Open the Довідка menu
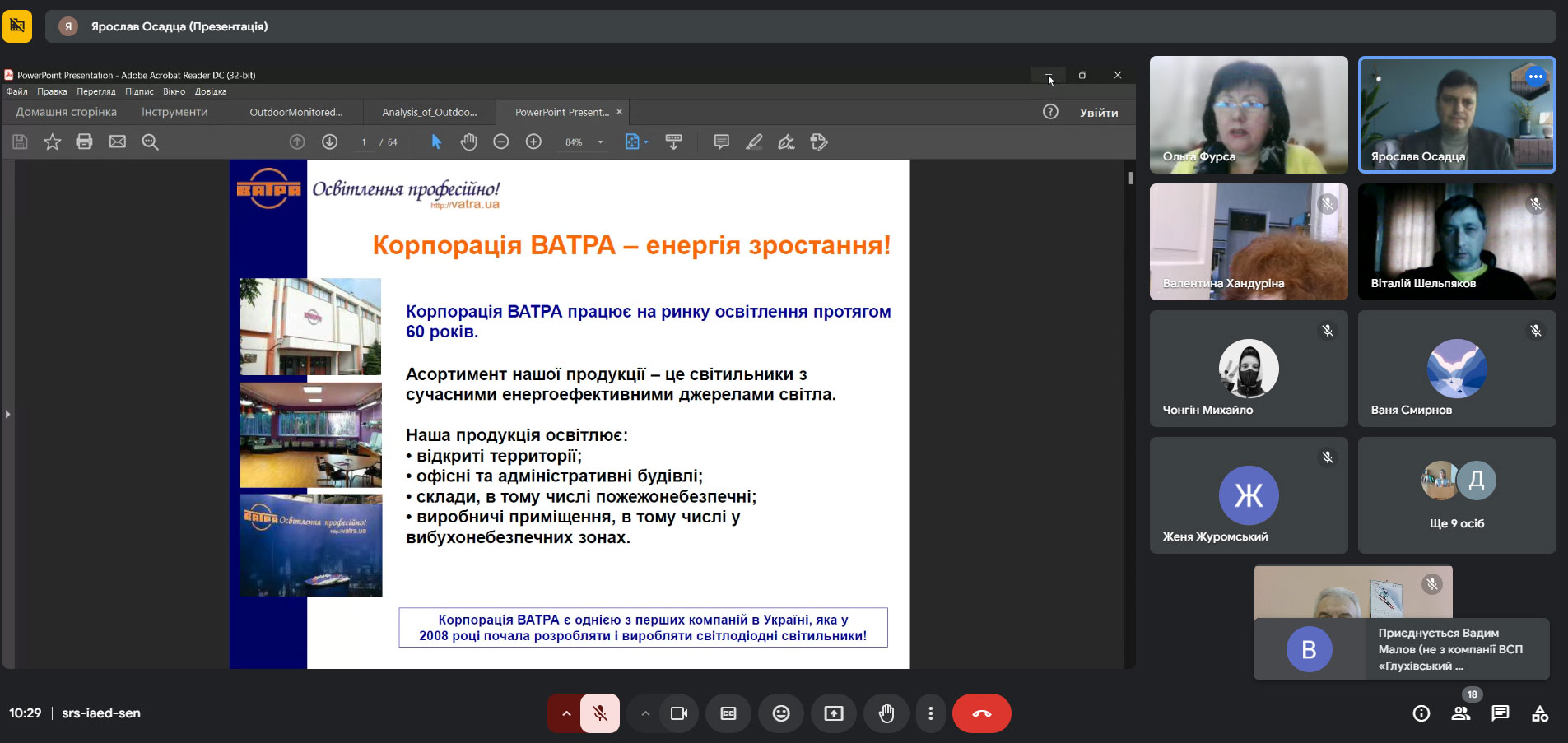Screen dimensions: 1568x743 211,91
